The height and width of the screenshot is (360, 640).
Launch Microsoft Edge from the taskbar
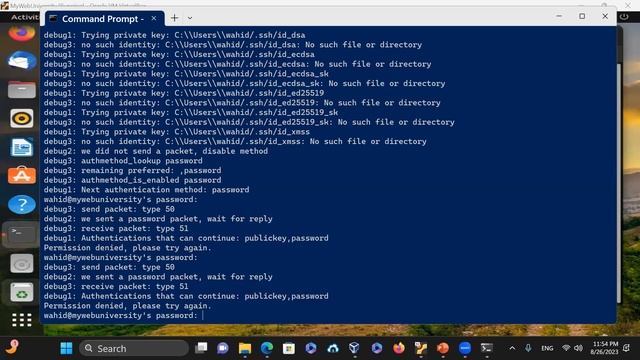point(267,349)
